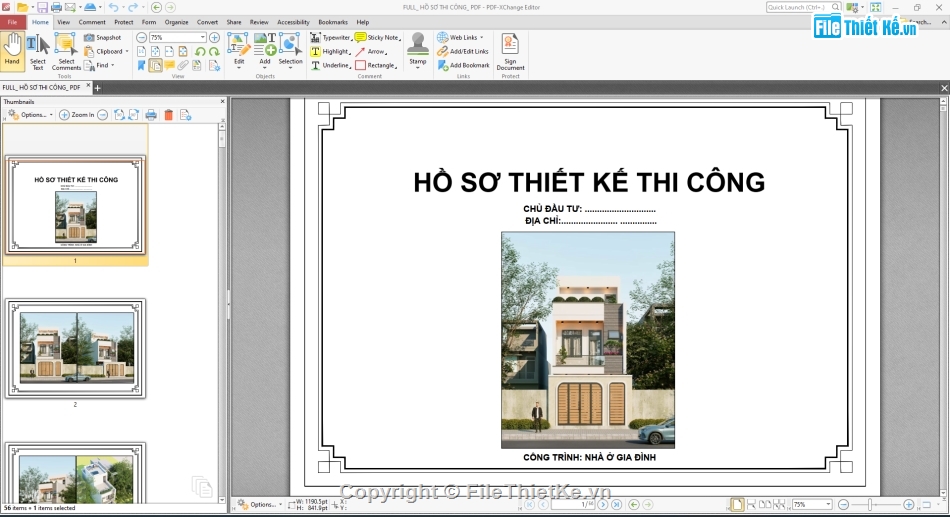Image resolution: width=950 pixels, height=517 pixels.
Task: Take a Snapshot from the Tools group
Action: click(x=102, y=38)
